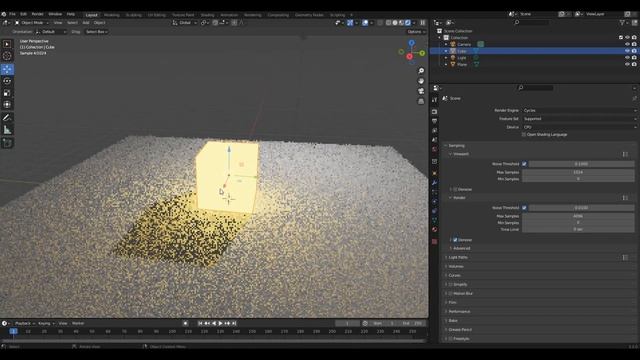The height and width of the screenshot is (360, 640).
Task: Click the navigation gizmo red X axis
Action: pos(409,57)
